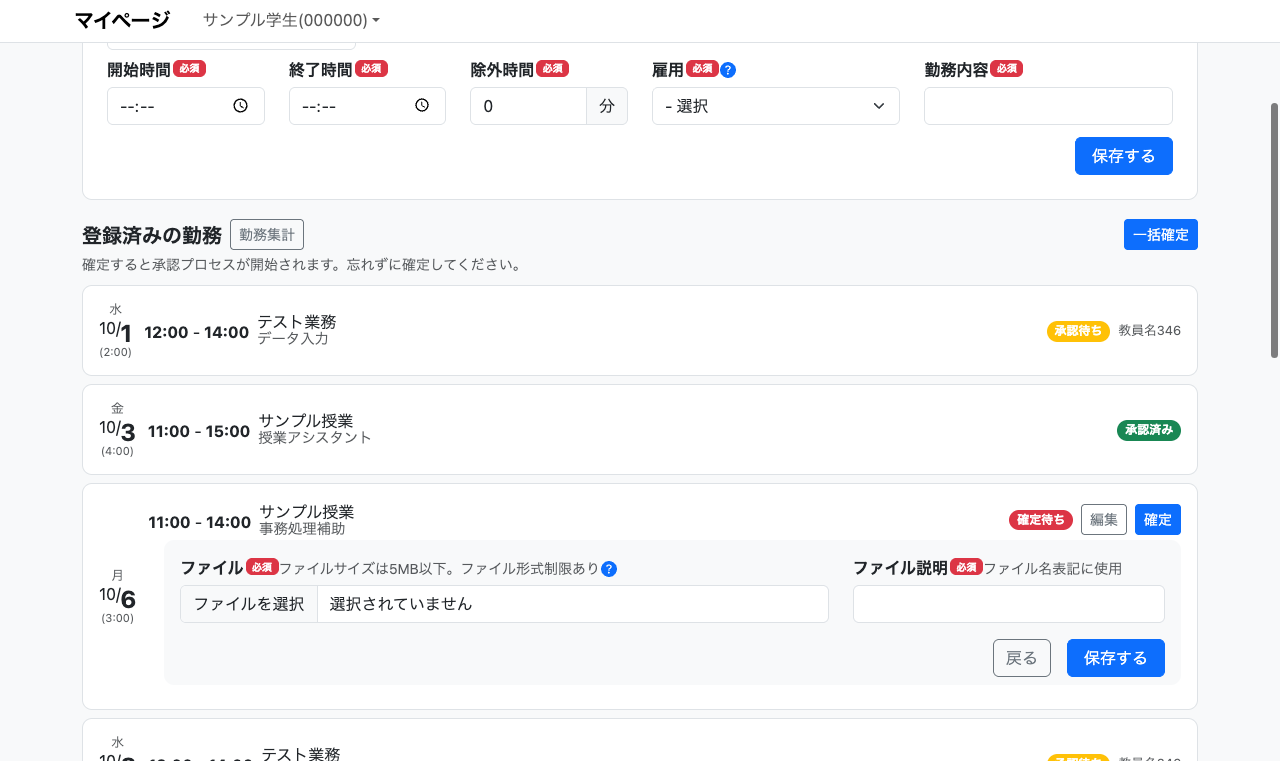Click the 一括確定 bulk confirm button
This screenshot has height=761, width=1280.
[1160, 235]
